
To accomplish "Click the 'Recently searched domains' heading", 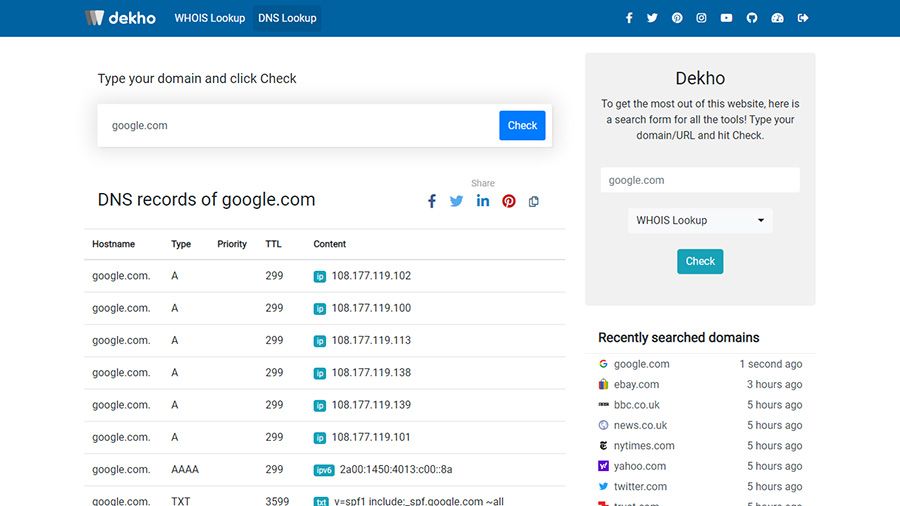I will click(678, 337).
